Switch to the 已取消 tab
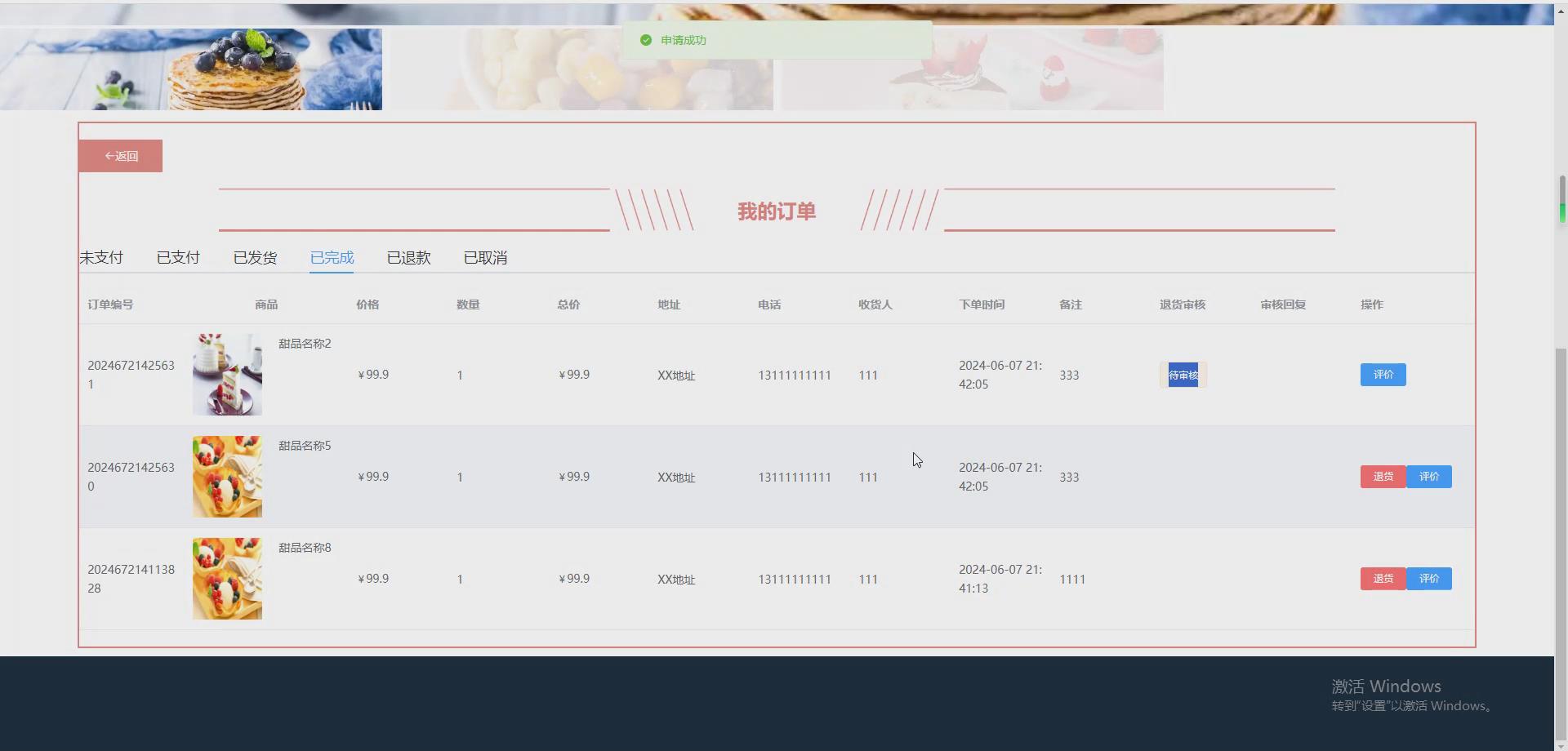The height and width of the screenshot is (751, 1568). click(485, 258)
